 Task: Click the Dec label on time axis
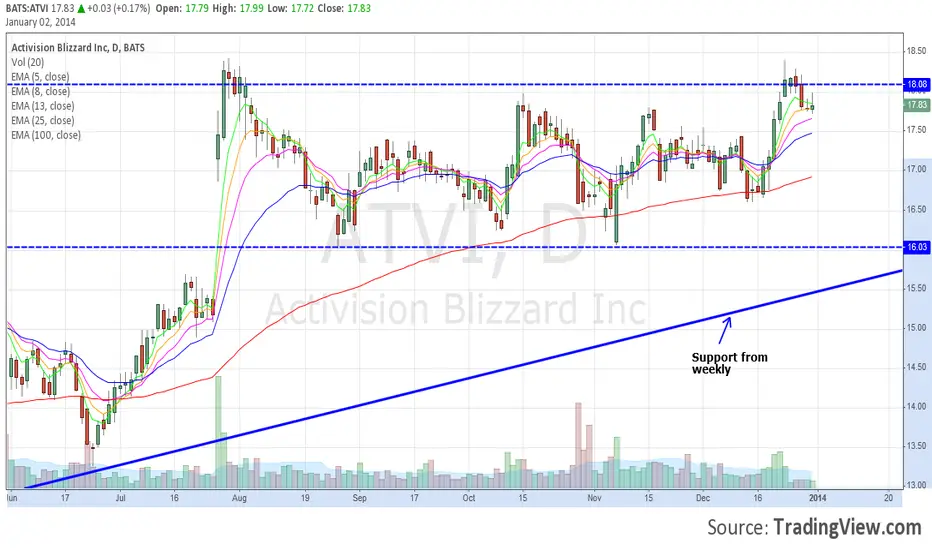pos(703,498)
